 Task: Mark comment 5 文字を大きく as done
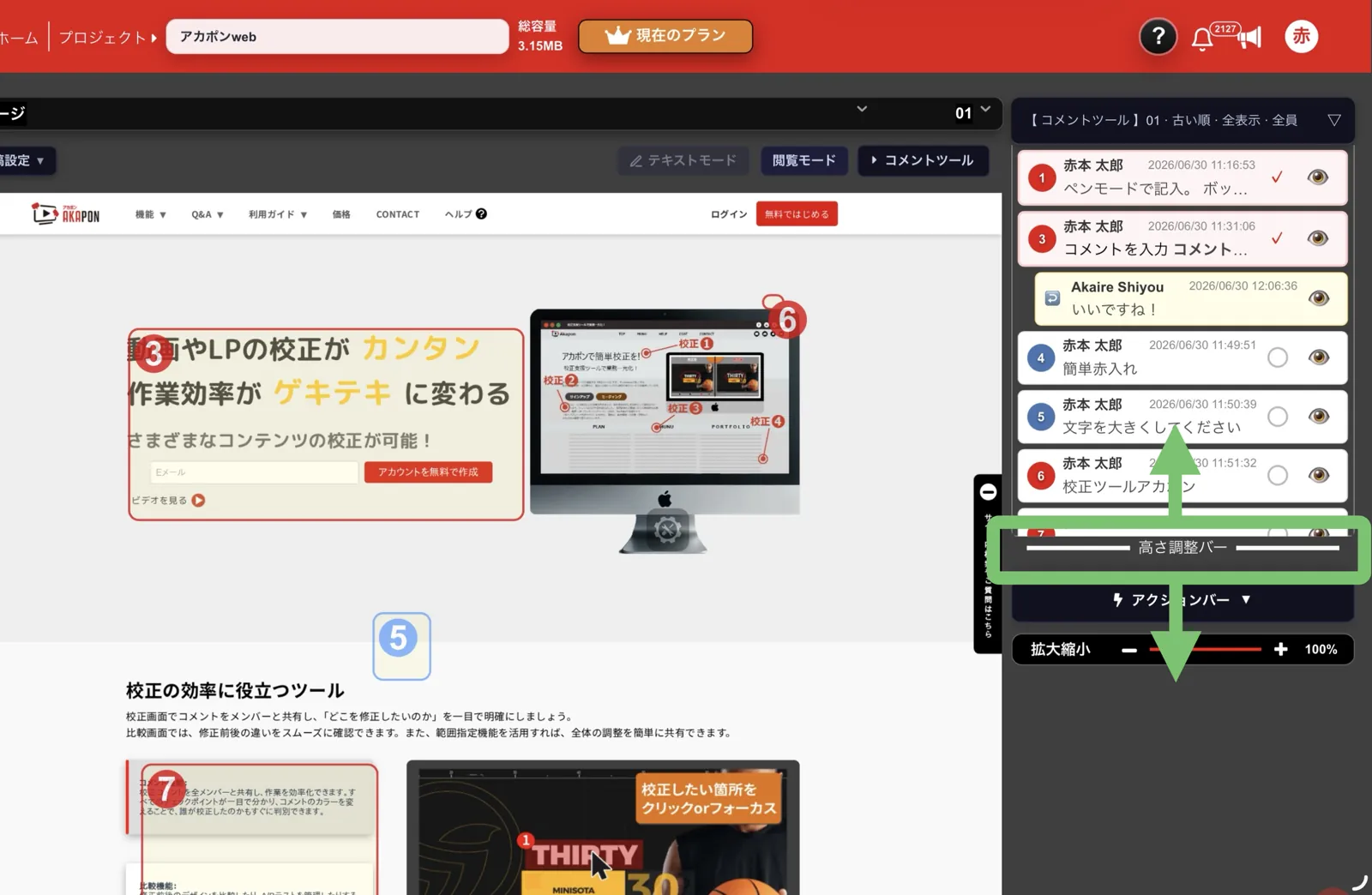1278,417
